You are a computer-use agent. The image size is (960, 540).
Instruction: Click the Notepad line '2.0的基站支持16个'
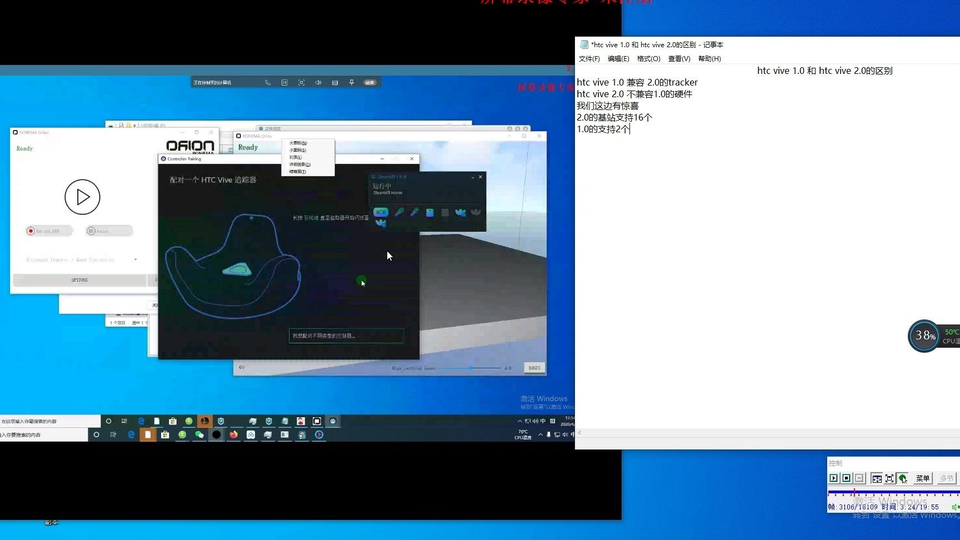click(614, 117)
